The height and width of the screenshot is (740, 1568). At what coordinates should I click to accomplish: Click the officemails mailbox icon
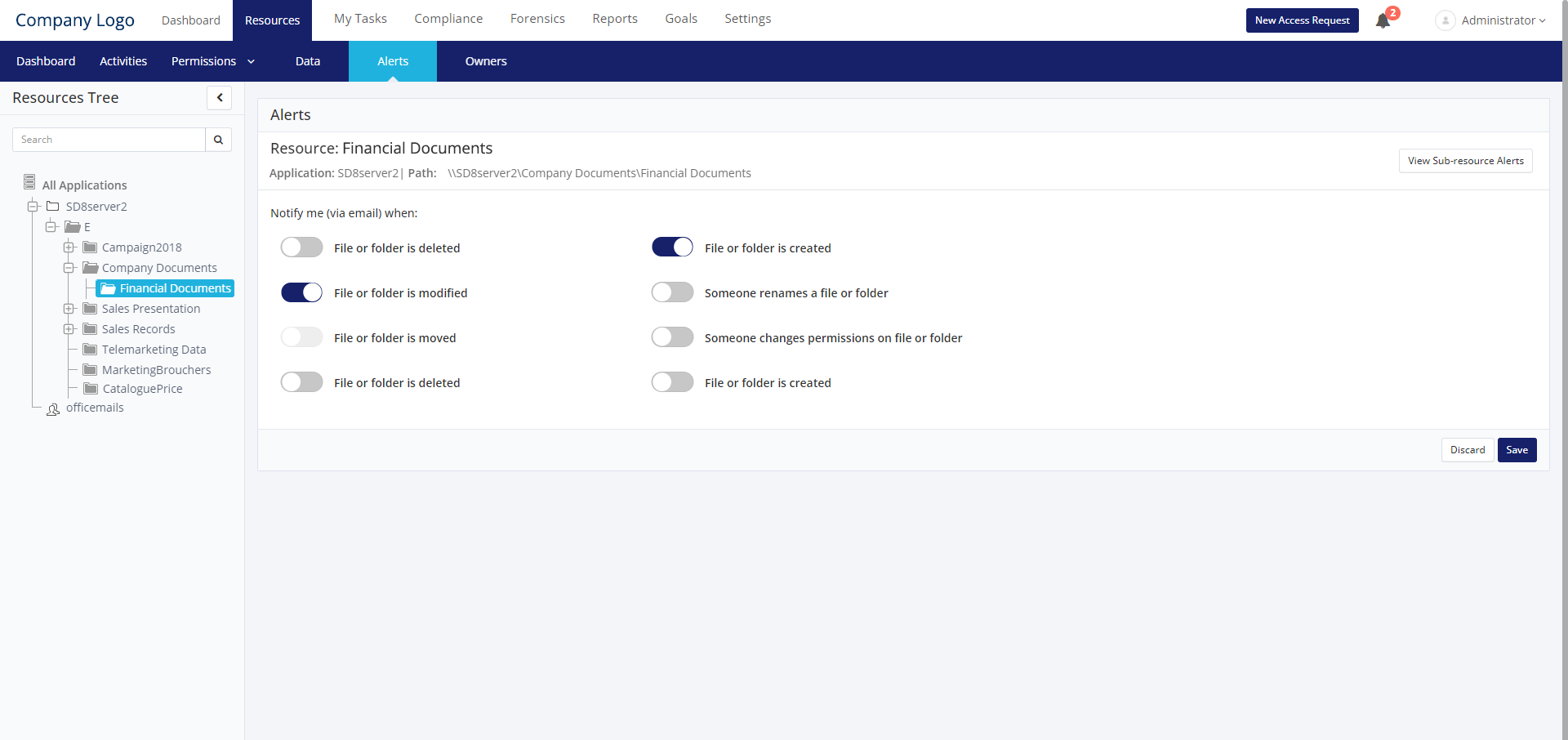pos(53,409)
